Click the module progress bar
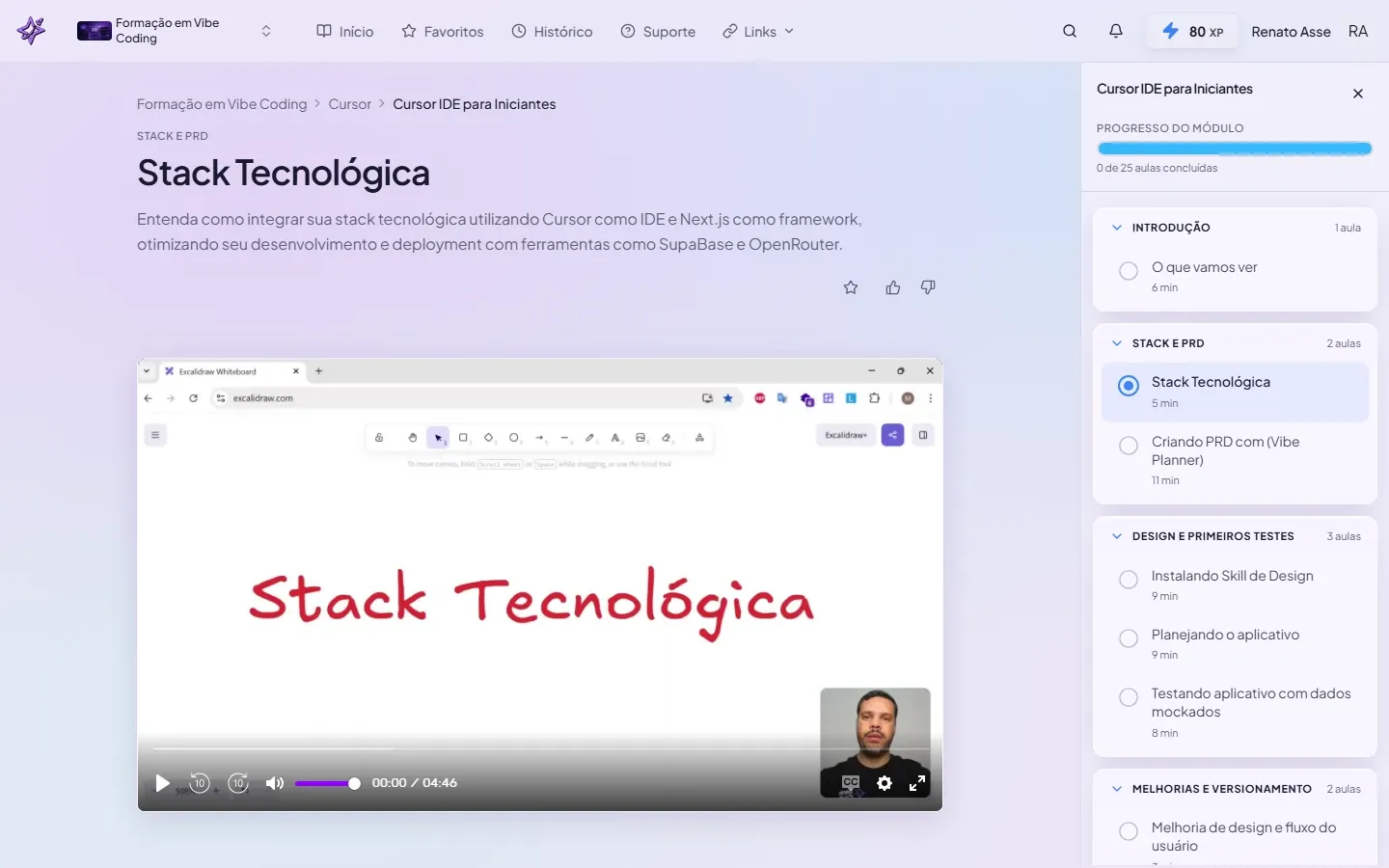 [1235, 149]
